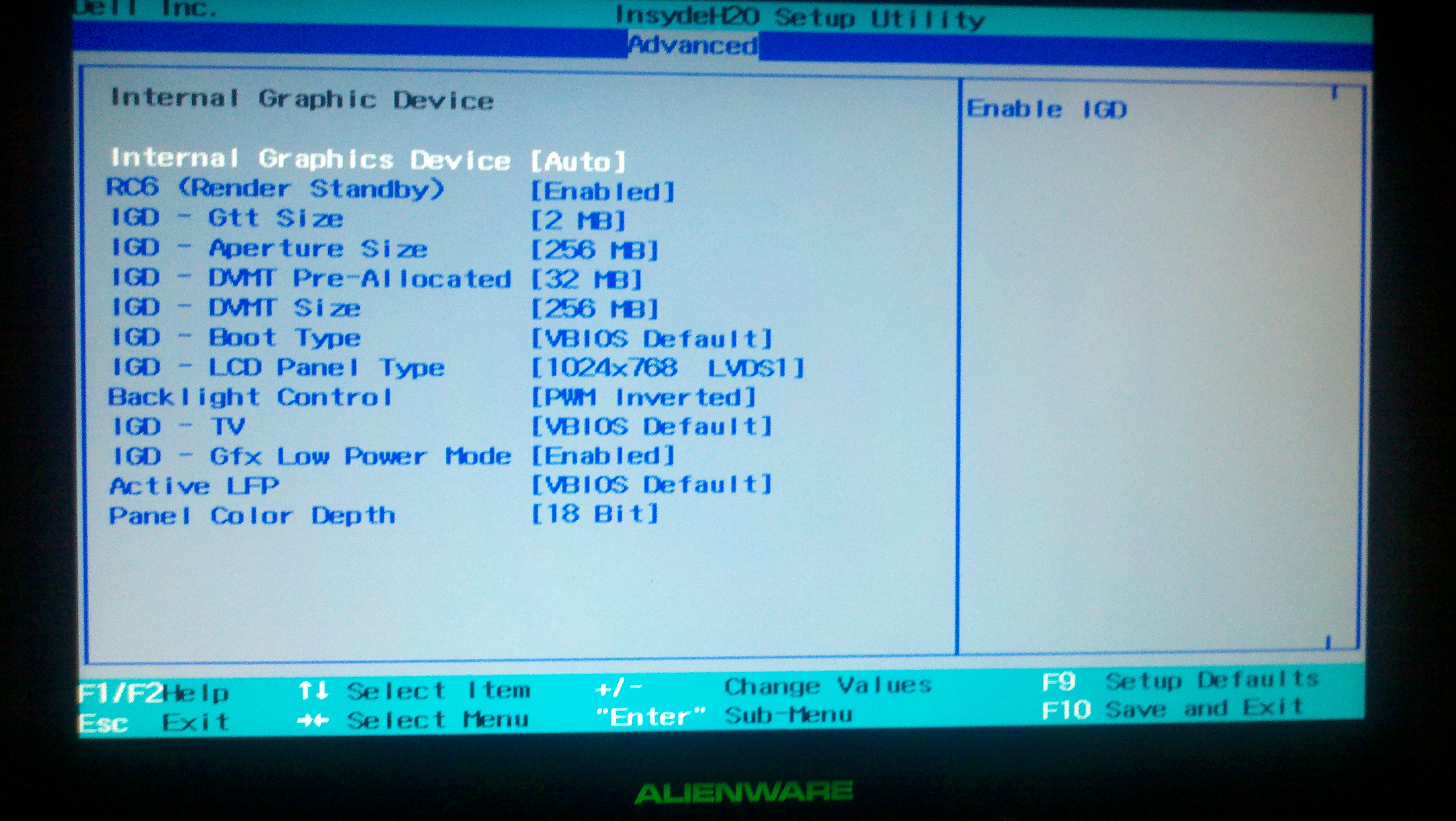
Task: Open Backlight Control [PWM Inverted] value
Action: (643, 397)
